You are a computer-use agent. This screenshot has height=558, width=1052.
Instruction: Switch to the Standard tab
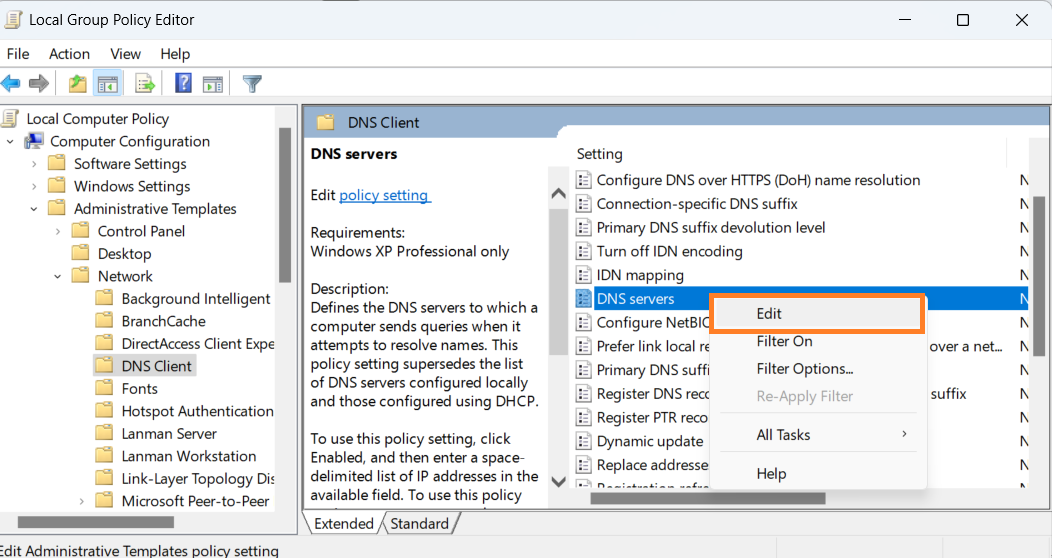419,524
